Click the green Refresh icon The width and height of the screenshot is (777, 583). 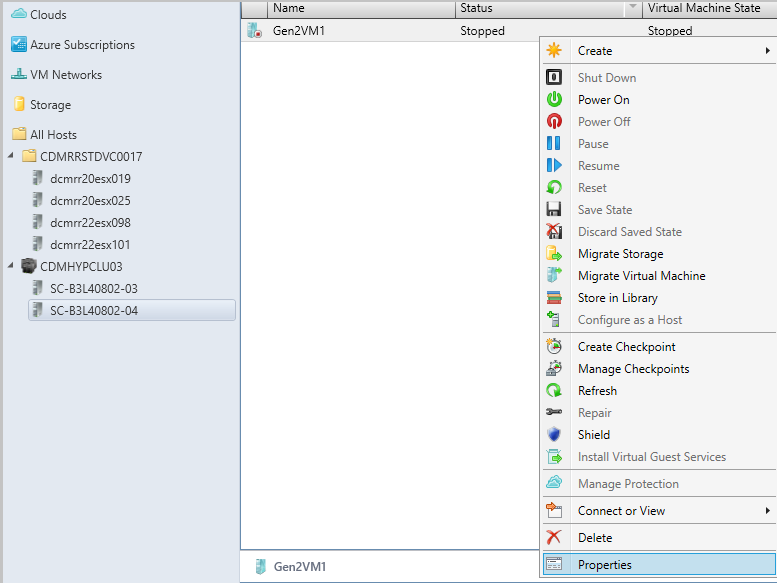click(x=554, y=390)
